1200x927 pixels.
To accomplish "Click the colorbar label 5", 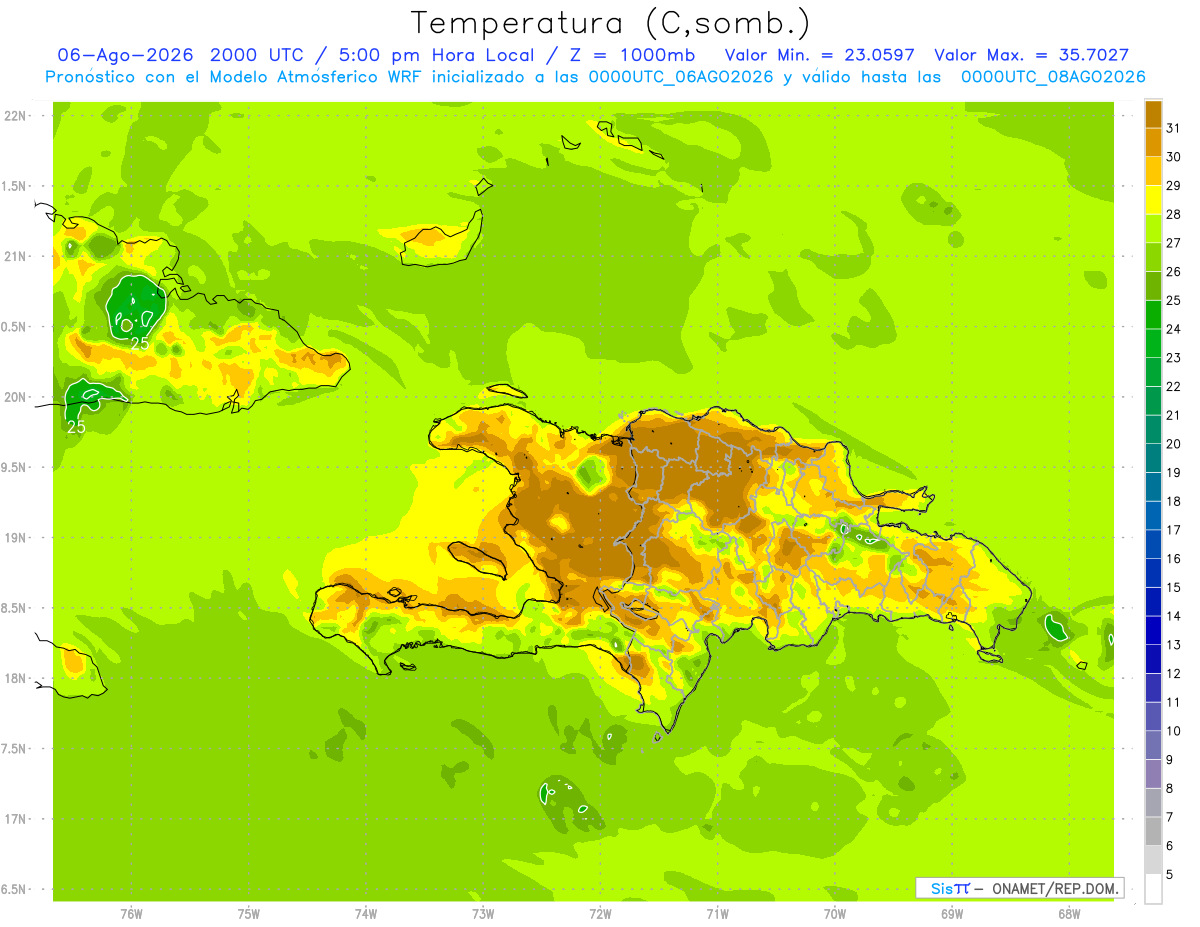I will point(1170,874).
